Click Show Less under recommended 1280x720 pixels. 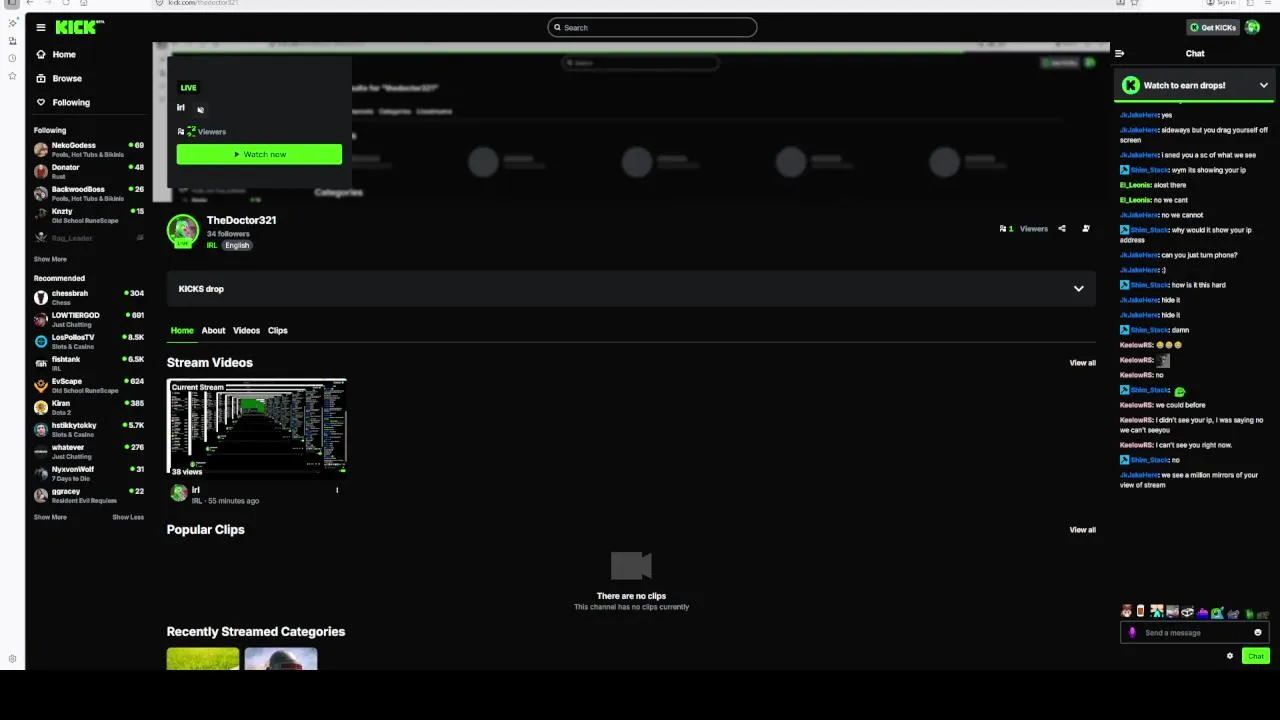click(128, 517)
